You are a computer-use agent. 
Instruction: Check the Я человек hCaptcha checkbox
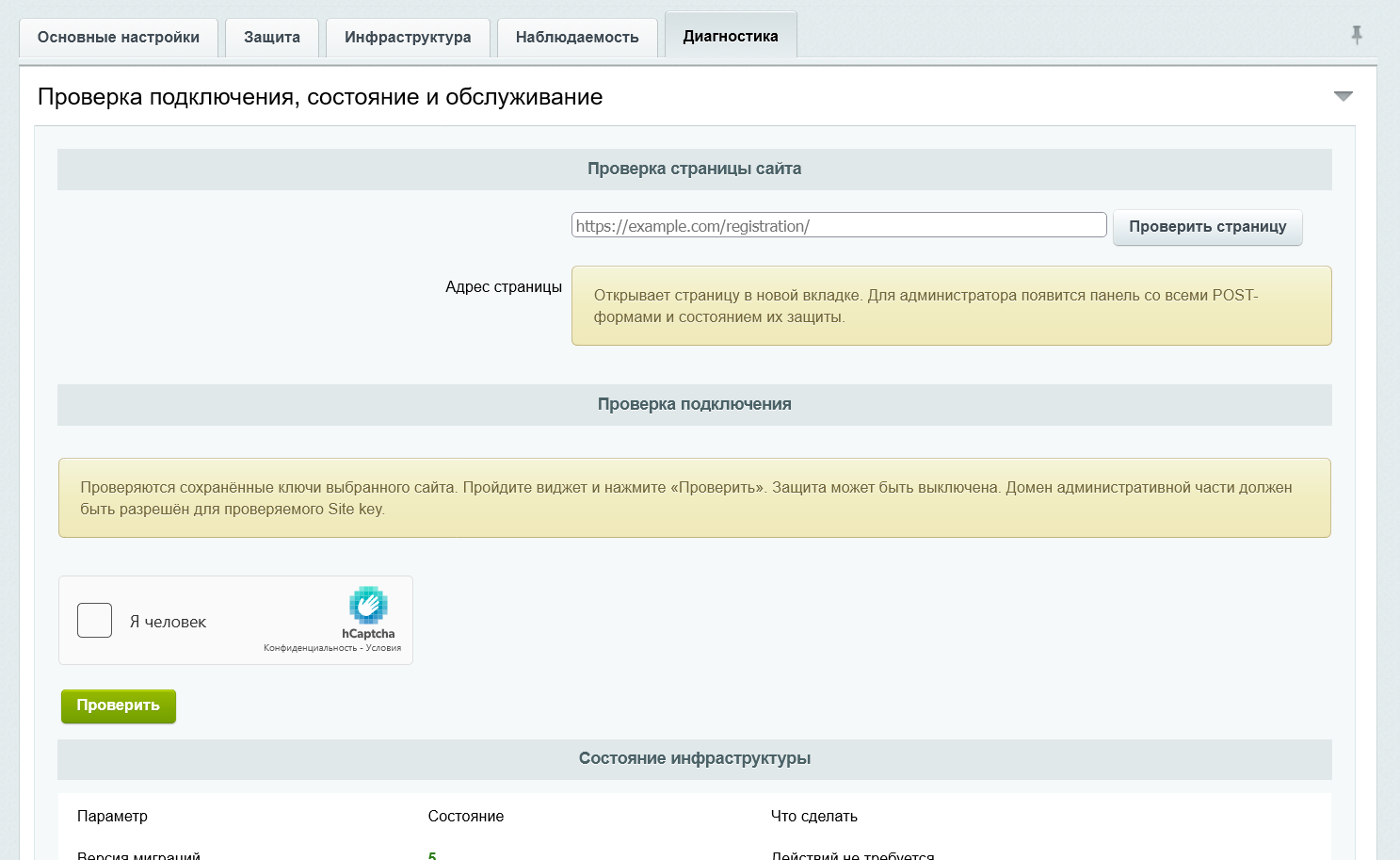(x=94, y=621)
